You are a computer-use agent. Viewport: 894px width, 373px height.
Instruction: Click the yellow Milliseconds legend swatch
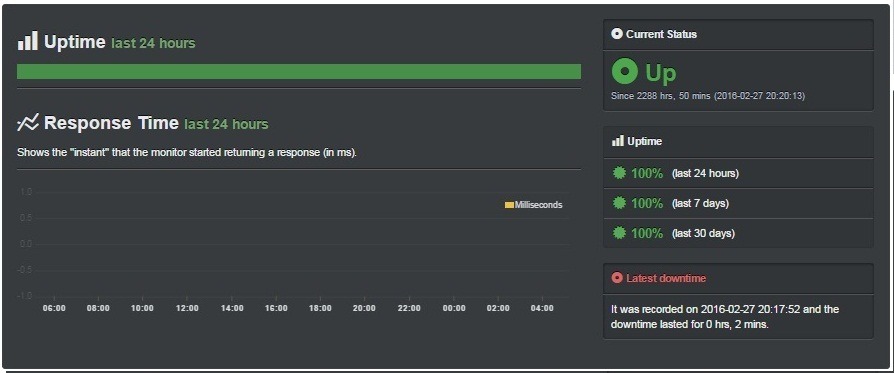(x=509, y=205)
